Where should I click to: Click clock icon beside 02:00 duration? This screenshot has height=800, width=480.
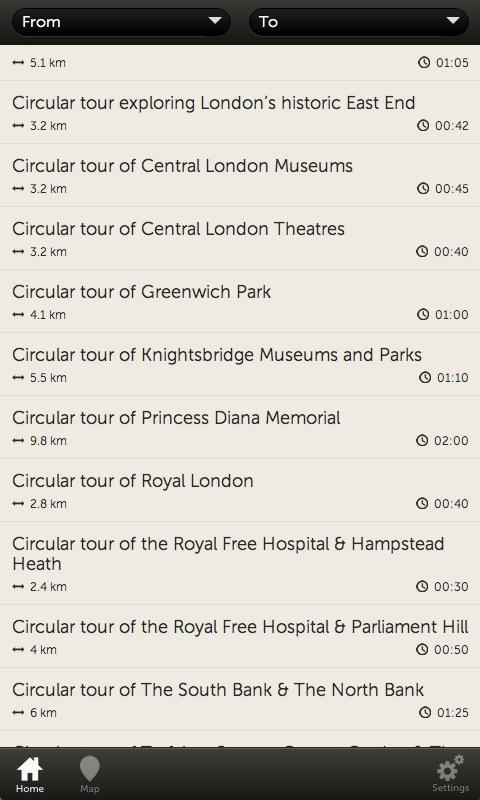tap(422, 440)
